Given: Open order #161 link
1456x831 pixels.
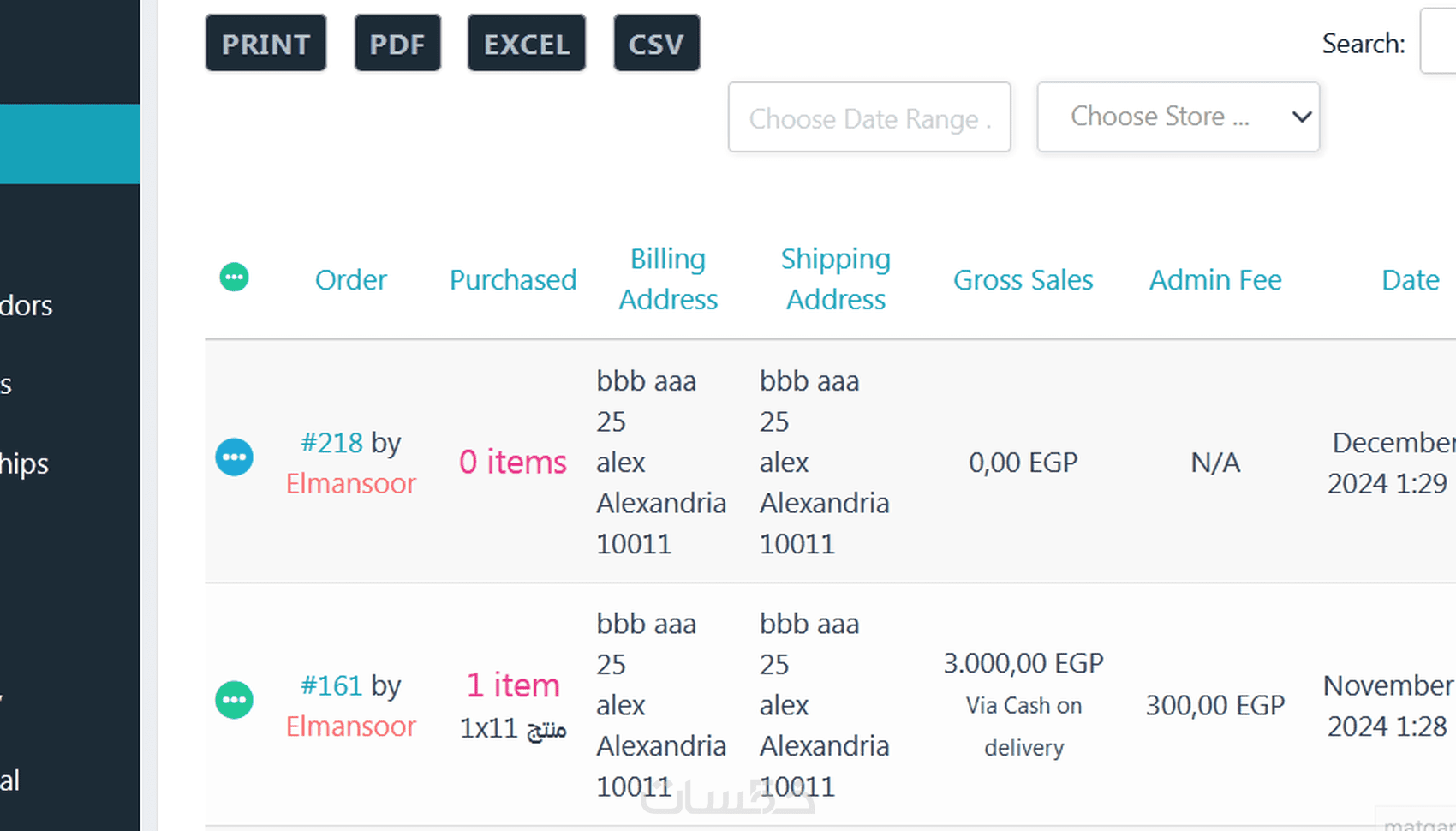Looking at the screenshot, I should [x=332, y=685].
